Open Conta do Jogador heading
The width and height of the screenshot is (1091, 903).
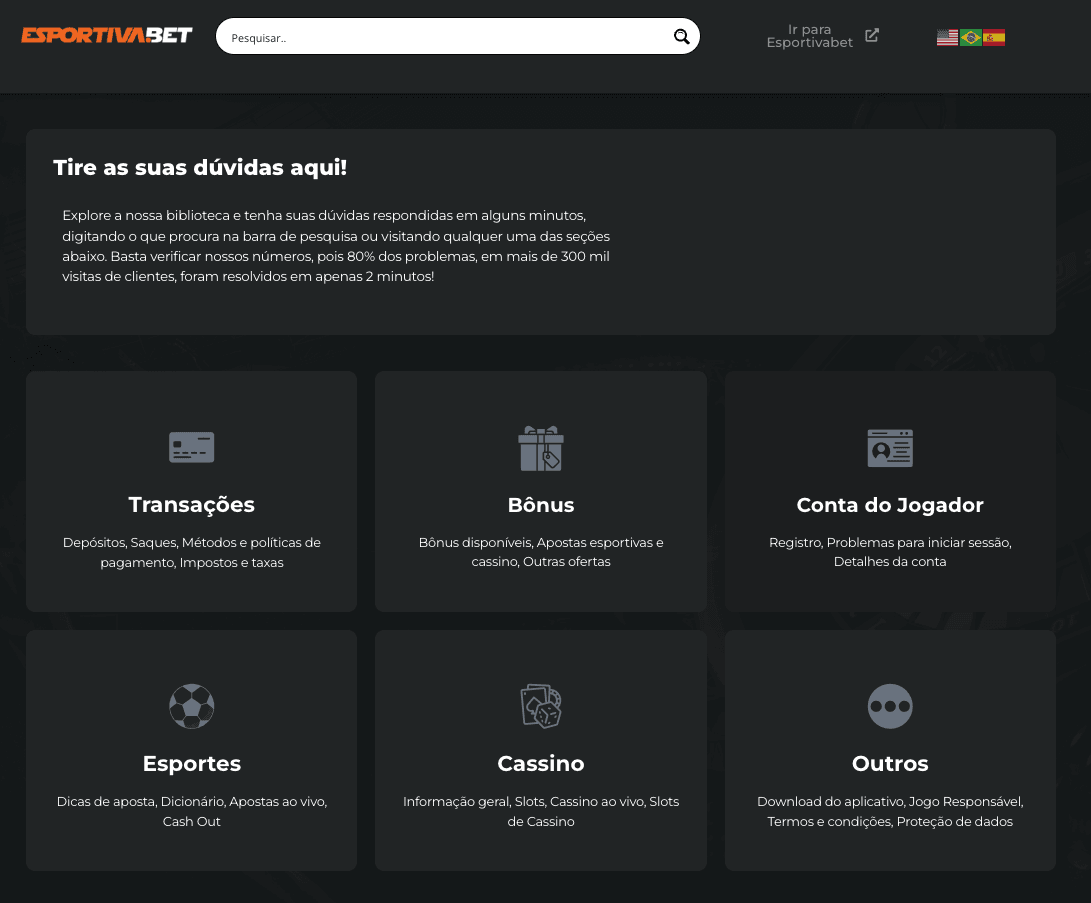coord(890,504)
